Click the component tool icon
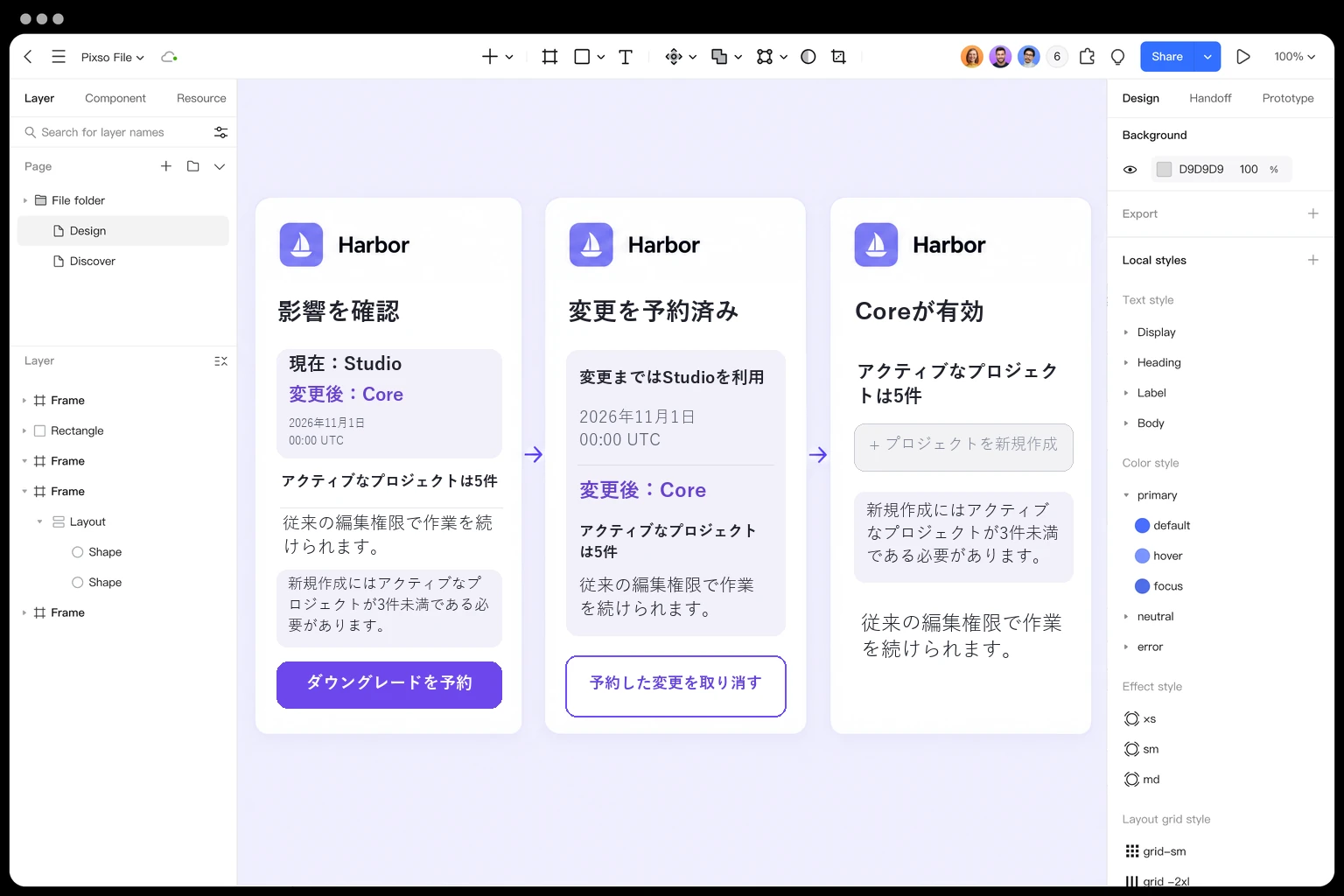 tap(674, 57)
